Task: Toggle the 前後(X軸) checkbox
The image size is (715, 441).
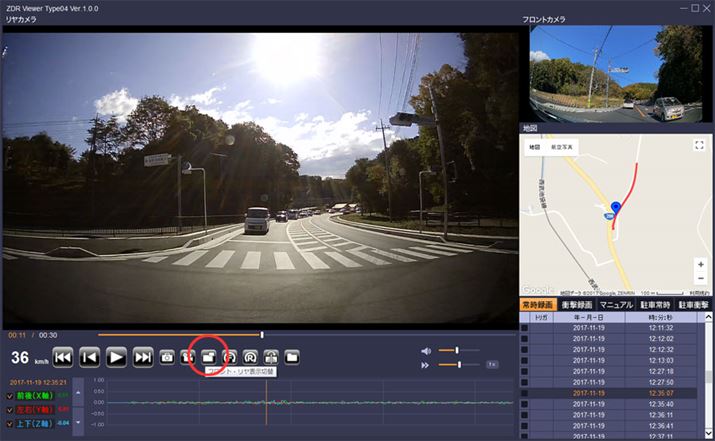Action: point(11,396)
